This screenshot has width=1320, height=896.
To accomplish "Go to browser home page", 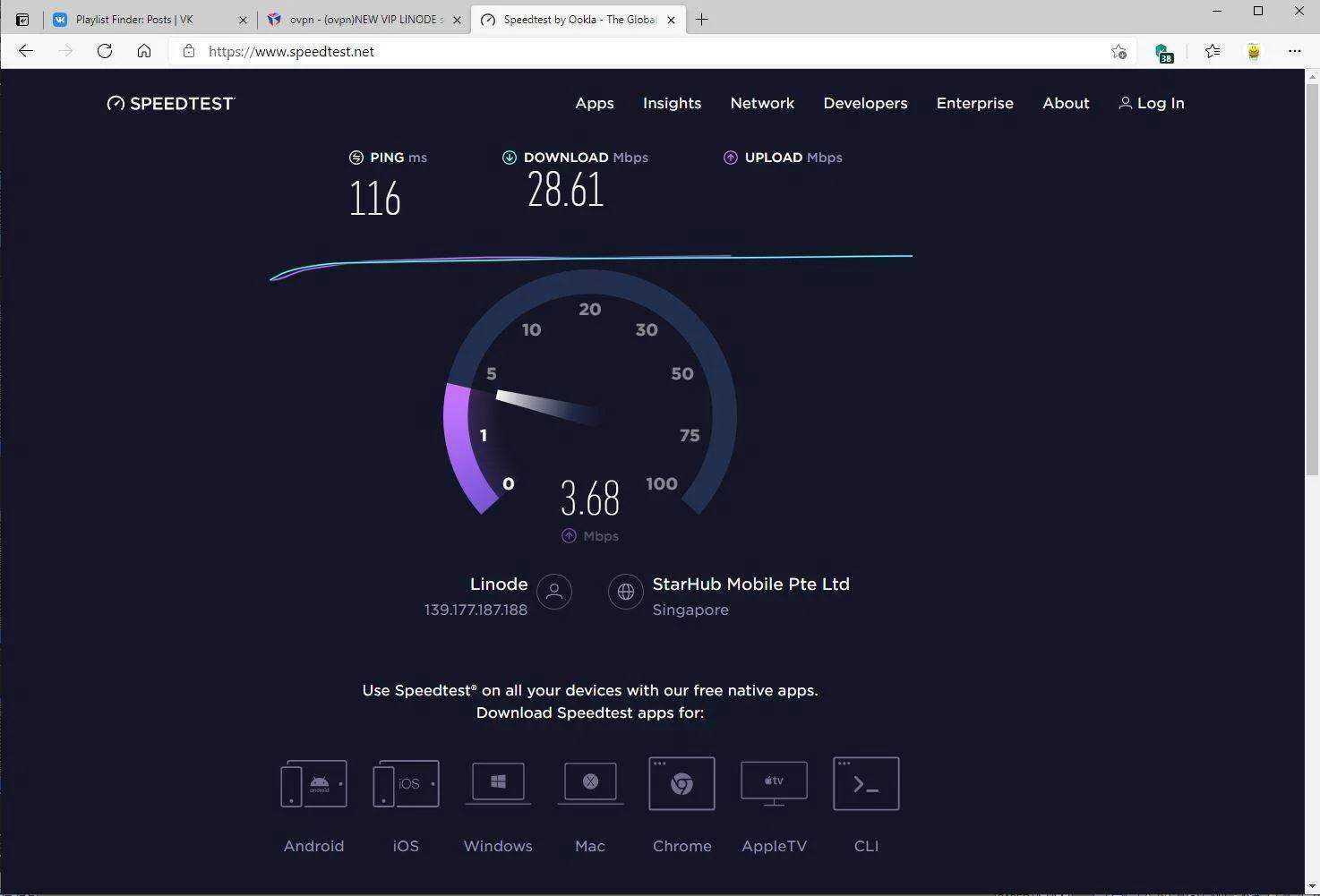I will [x=144, y=51].
